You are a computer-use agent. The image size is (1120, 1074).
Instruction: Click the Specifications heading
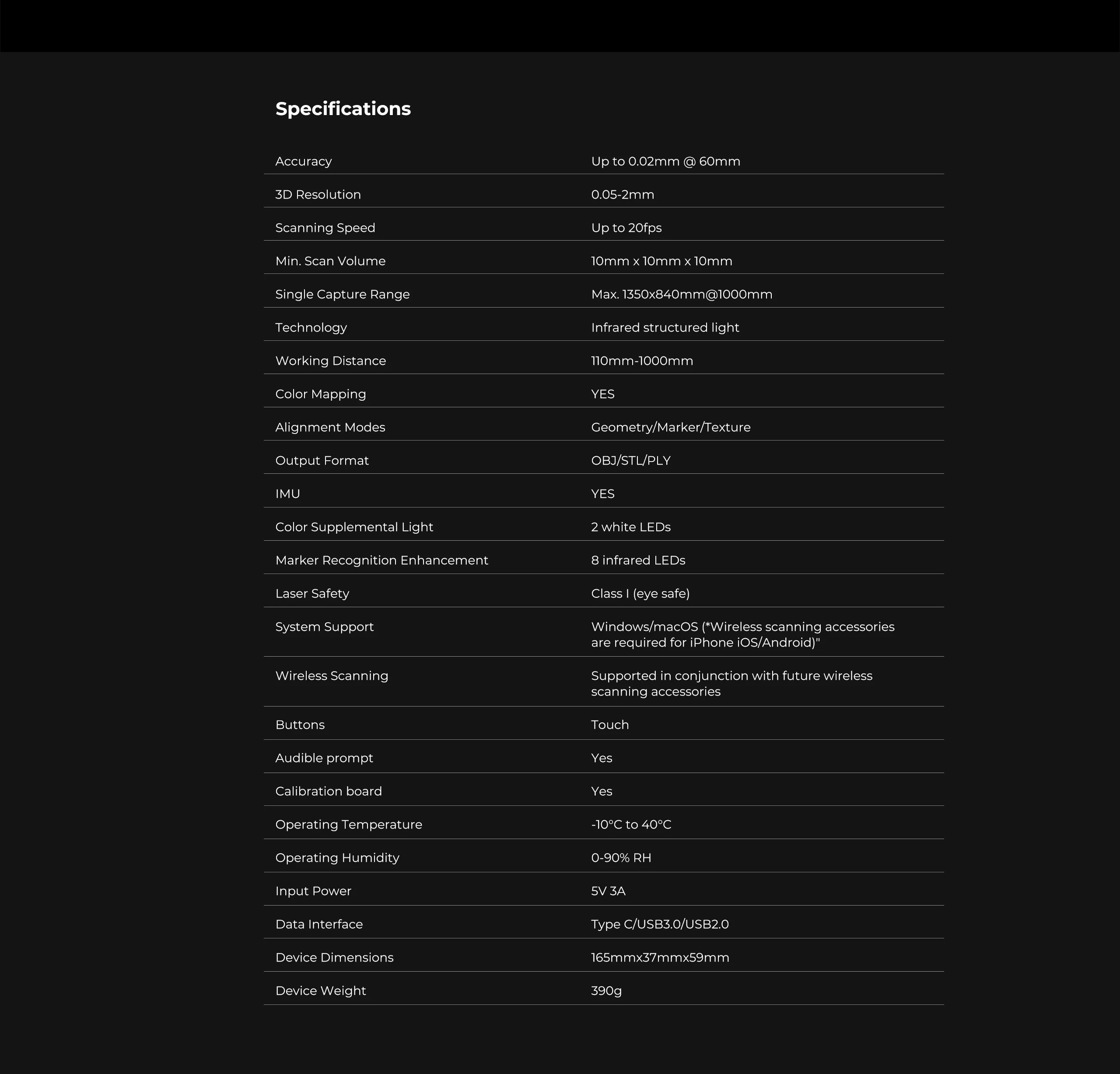tap(343, 108)
